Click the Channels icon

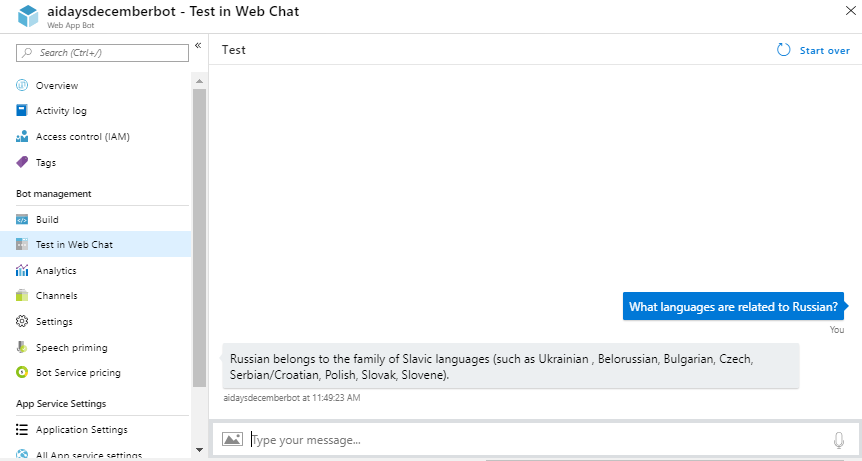[x=22, y=296]
